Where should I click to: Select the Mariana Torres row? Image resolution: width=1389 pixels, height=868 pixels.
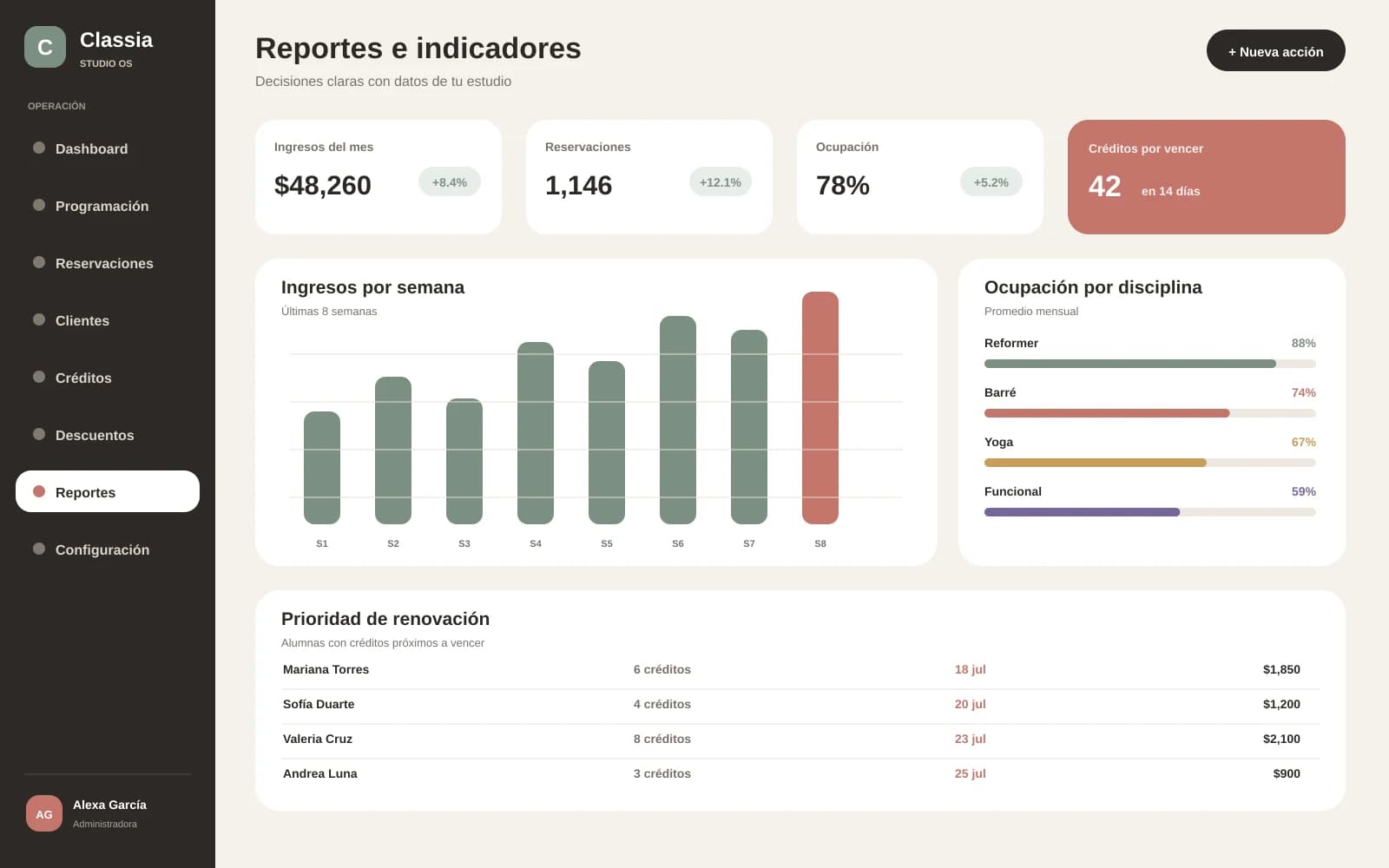coord(800,669)
